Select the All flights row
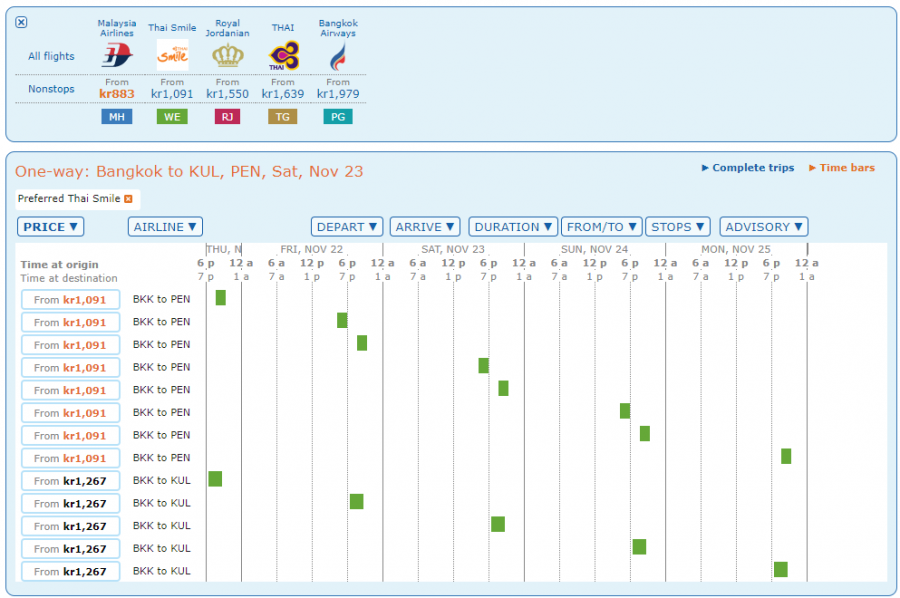The height and width of the screenshot is (598, 900). pyautogui.click(x=50, y=56)
